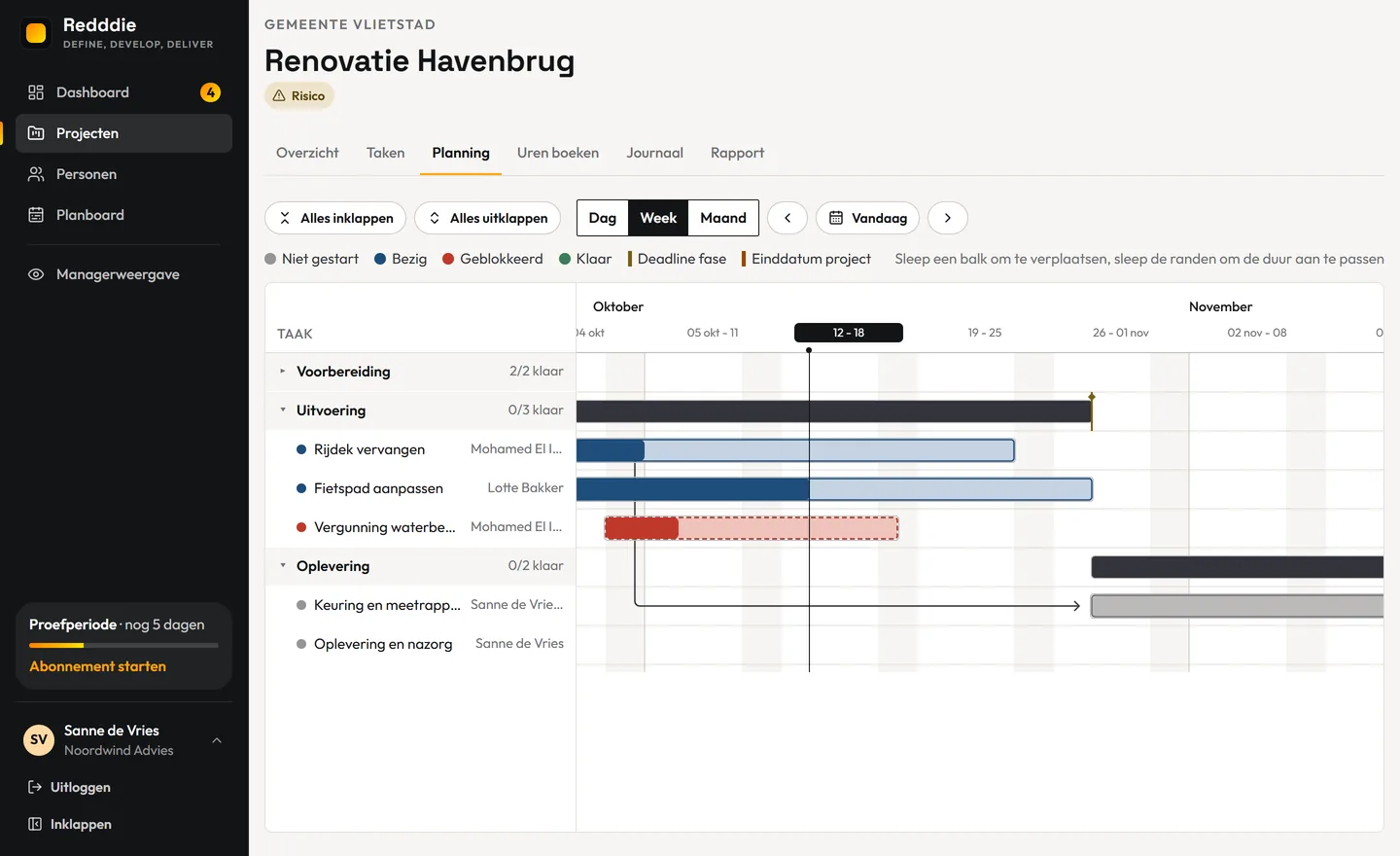
Task: Switch timeline scale to Week
Action: click(x=658, y=218)
